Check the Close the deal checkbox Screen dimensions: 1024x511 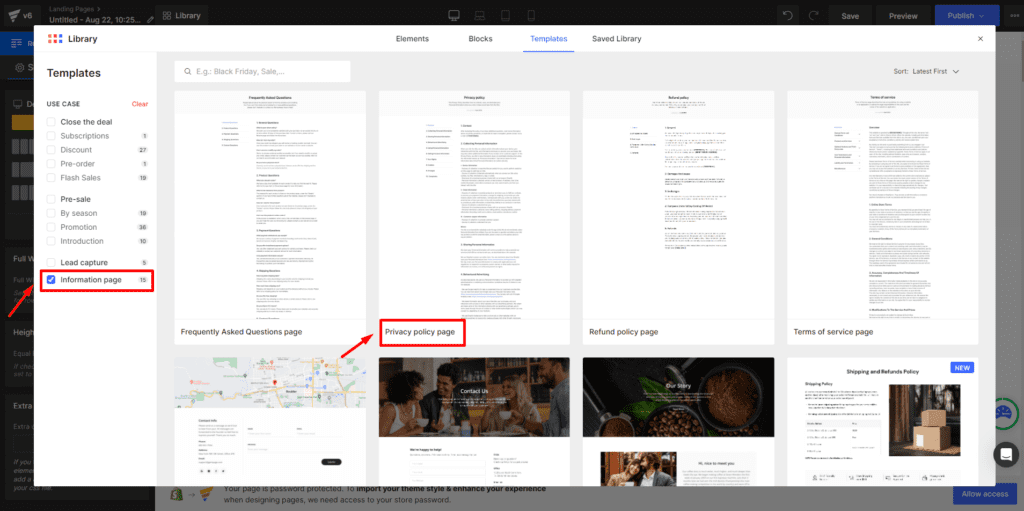coord(51,122)
